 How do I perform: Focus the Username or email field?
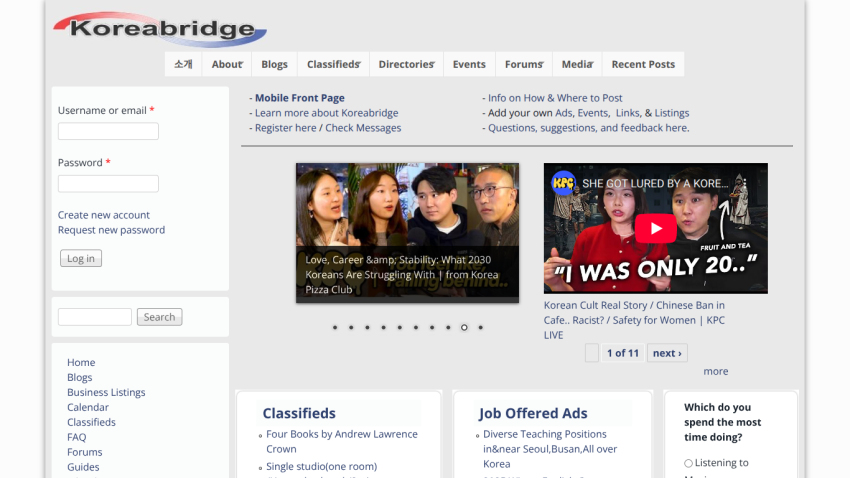tap(108, 131)
